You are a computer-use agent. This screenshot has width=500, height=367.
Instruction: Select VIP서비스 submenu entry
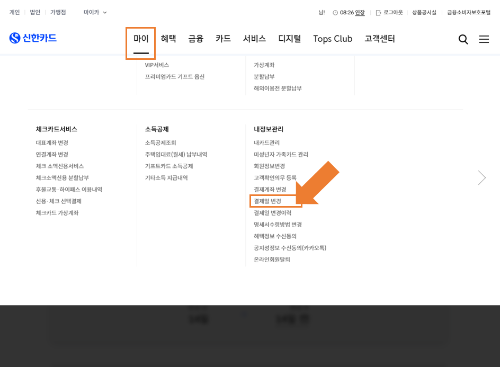(x=157, y=65)
